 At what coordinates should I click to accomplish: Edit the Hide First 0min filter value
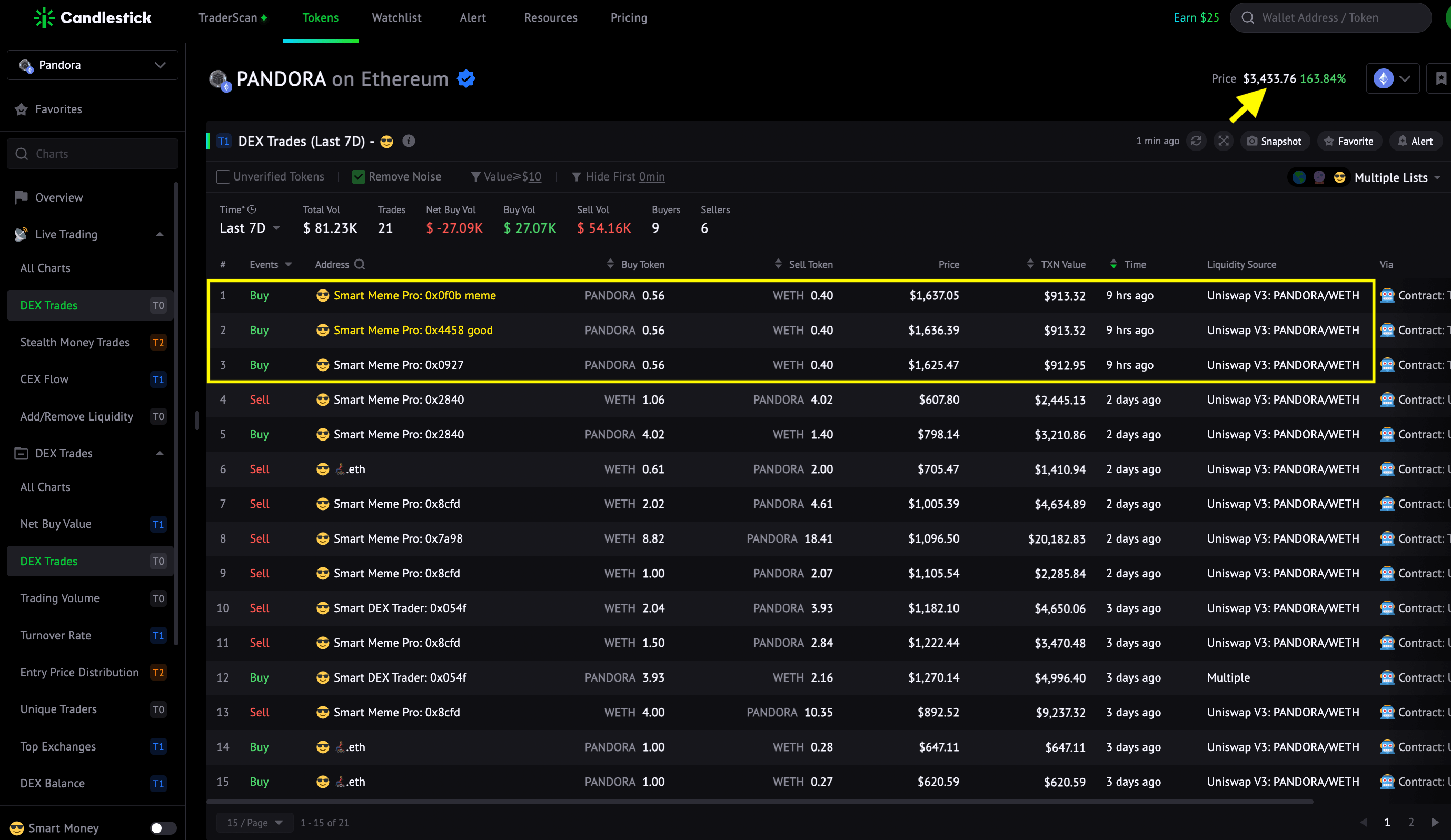[x=652, y=177]
